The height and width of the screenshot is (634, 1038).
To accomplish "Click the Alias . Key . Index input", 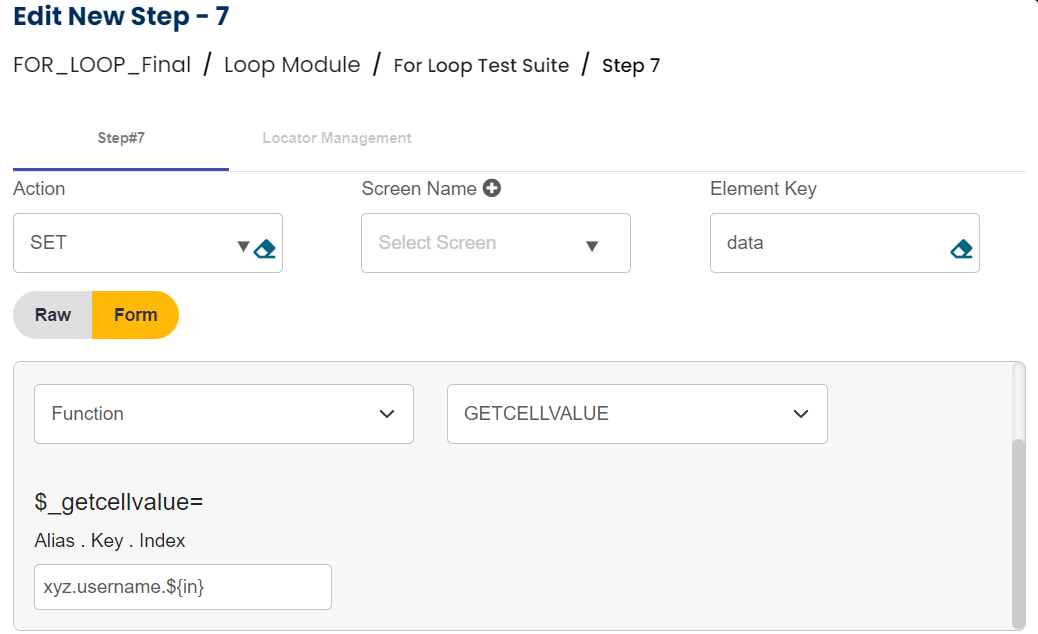I will click(x=183, y=587).
